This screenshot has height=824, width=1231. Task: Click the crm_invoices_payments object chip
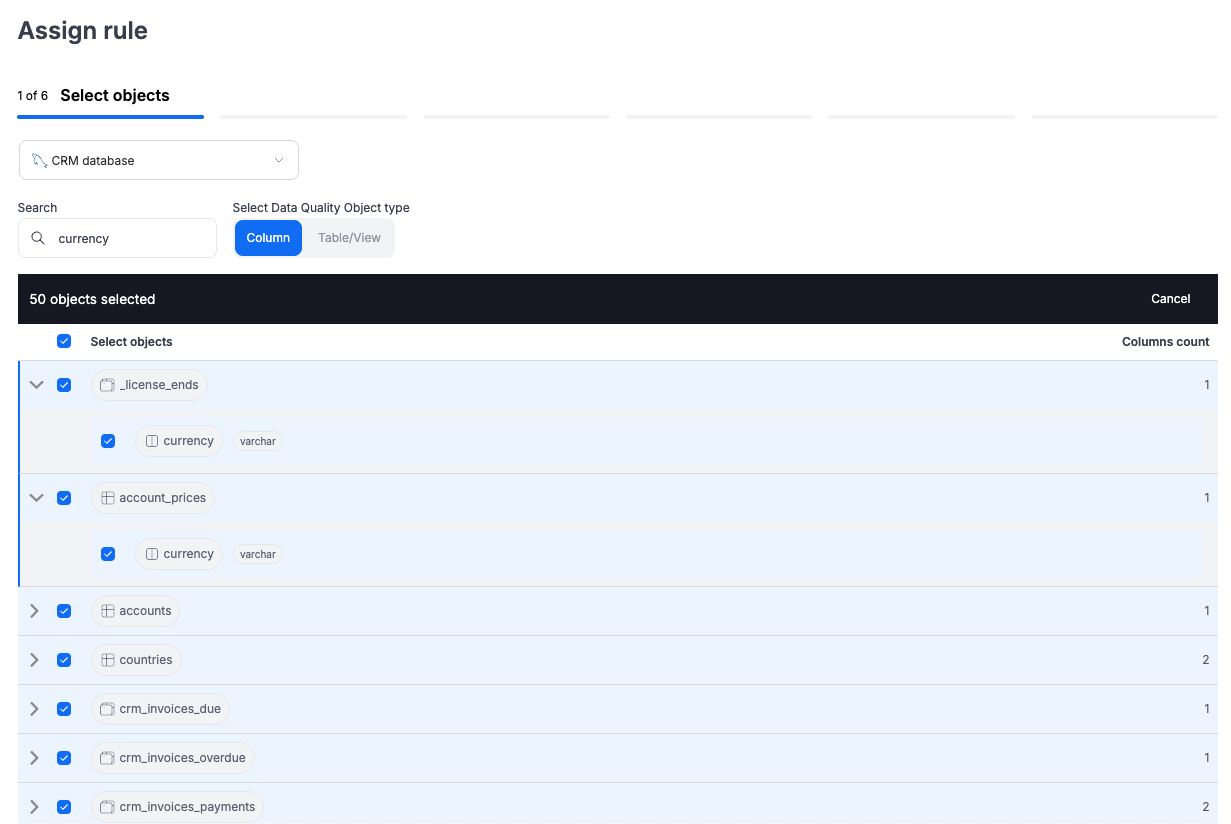[x=177, y=807]
